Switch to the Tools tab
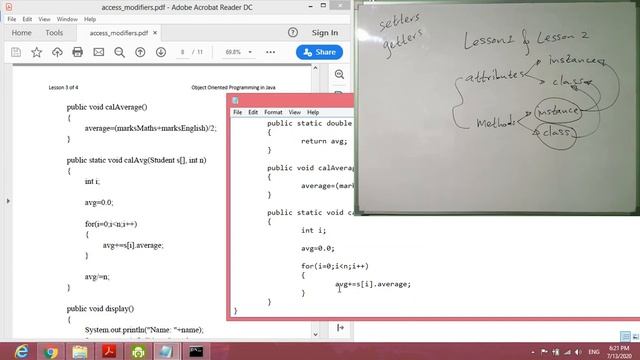 54,33
